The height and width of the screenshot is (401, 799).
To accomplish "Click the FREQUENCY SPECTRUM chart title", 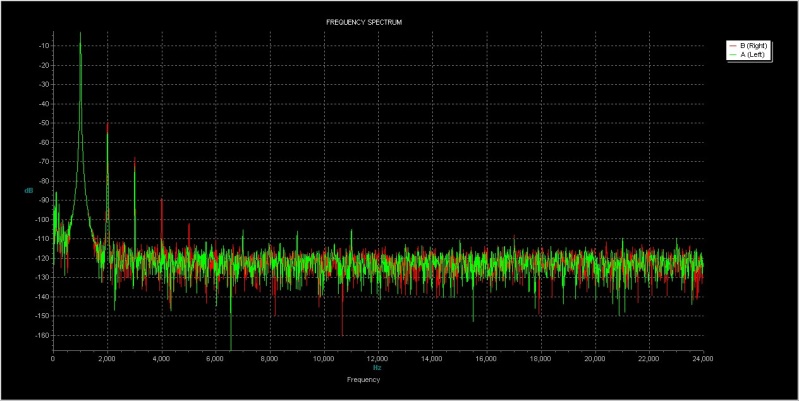I will coord(365,22).
